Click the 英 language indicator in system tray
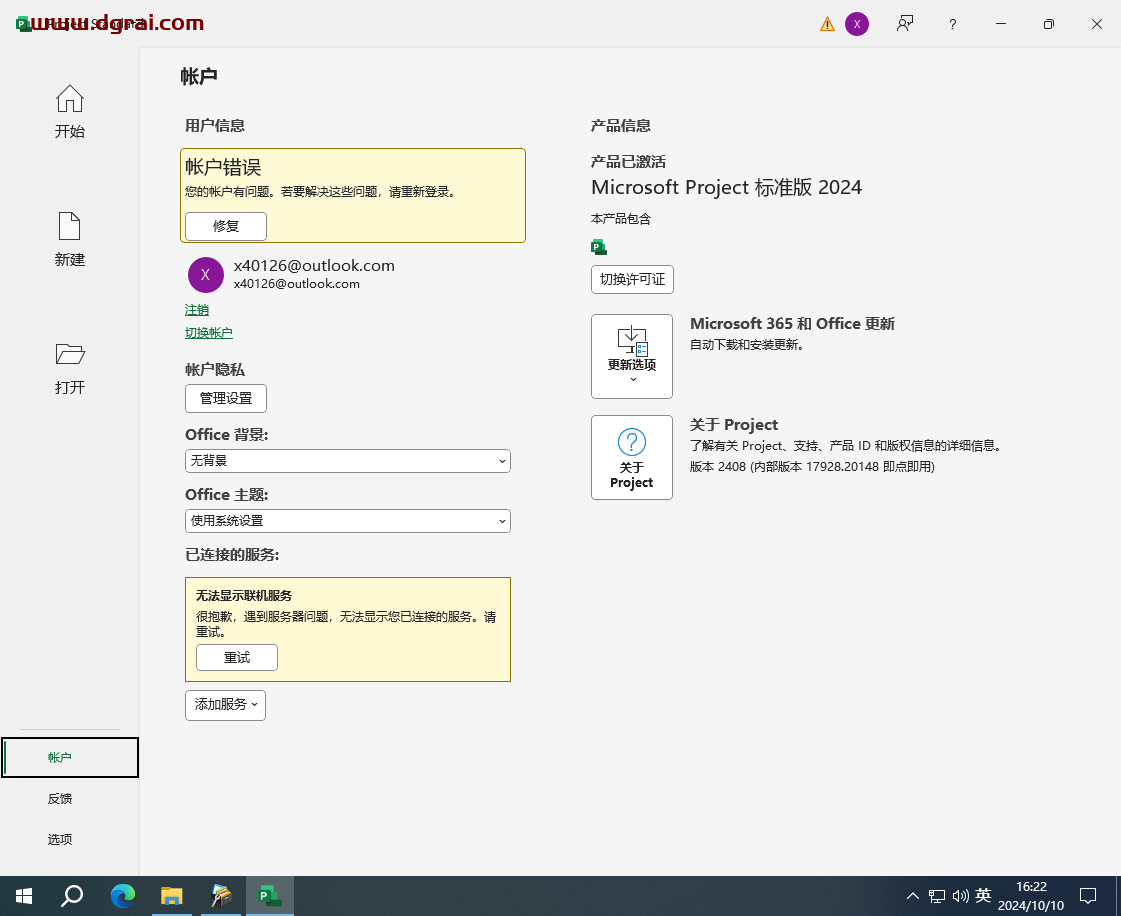The image size is (1121, 916). [982, 895]
